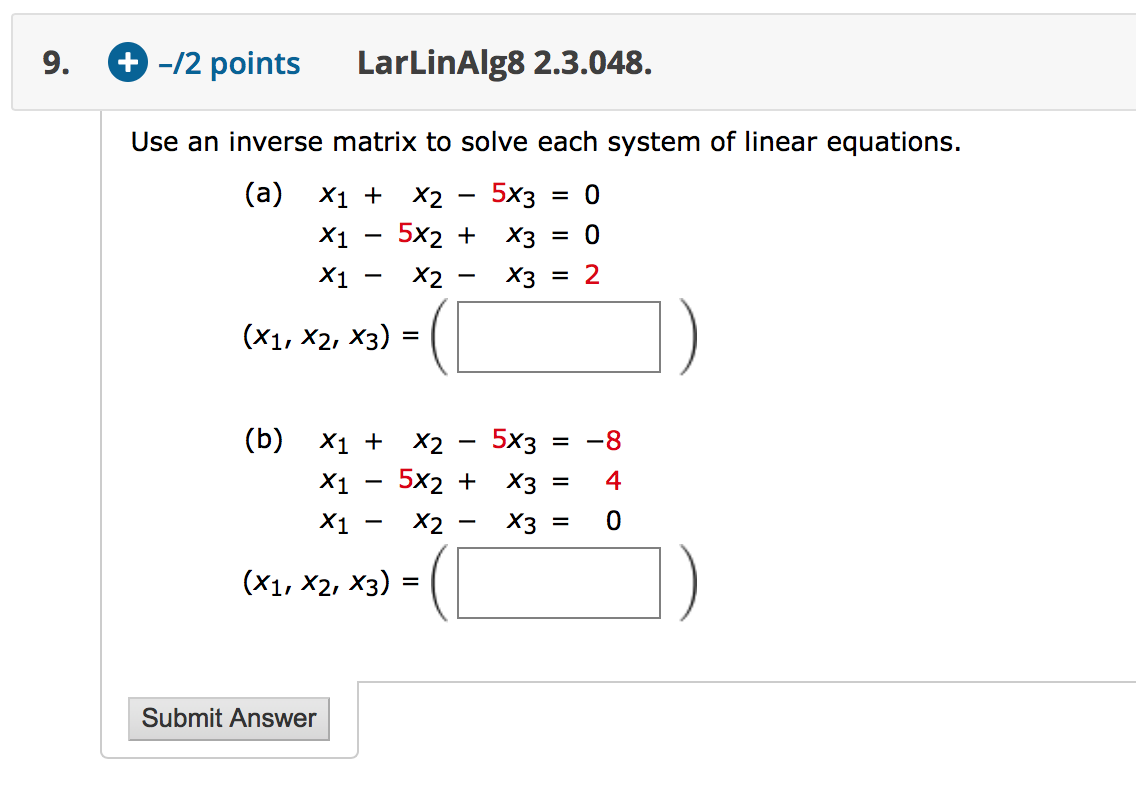The height and width of the screenshot is (790, 1136).
Task: Click the part (a) section label
Action: coord(263,194)
